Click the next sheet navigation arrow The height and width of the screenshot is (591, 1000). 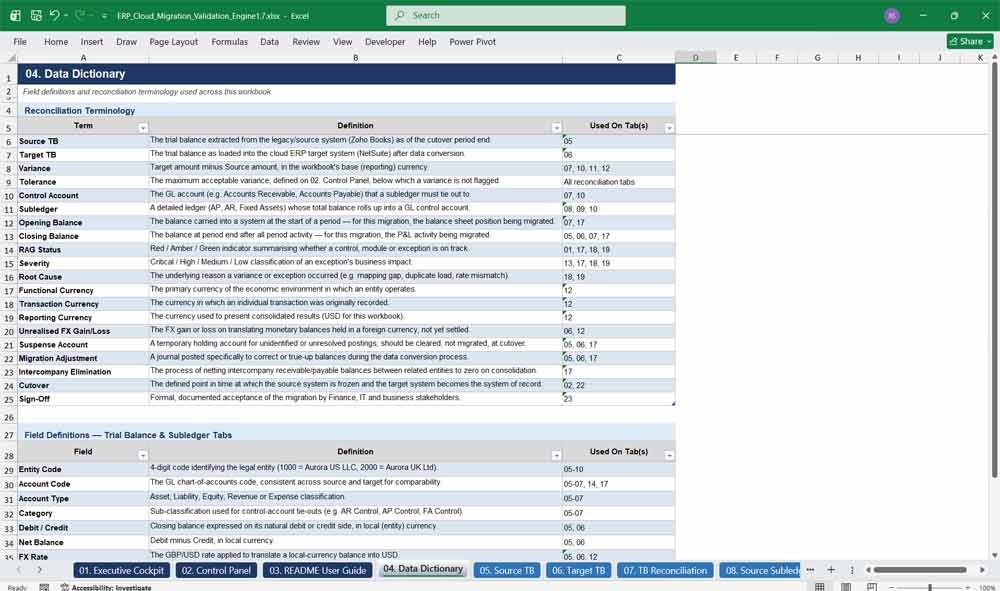(40, 570)
